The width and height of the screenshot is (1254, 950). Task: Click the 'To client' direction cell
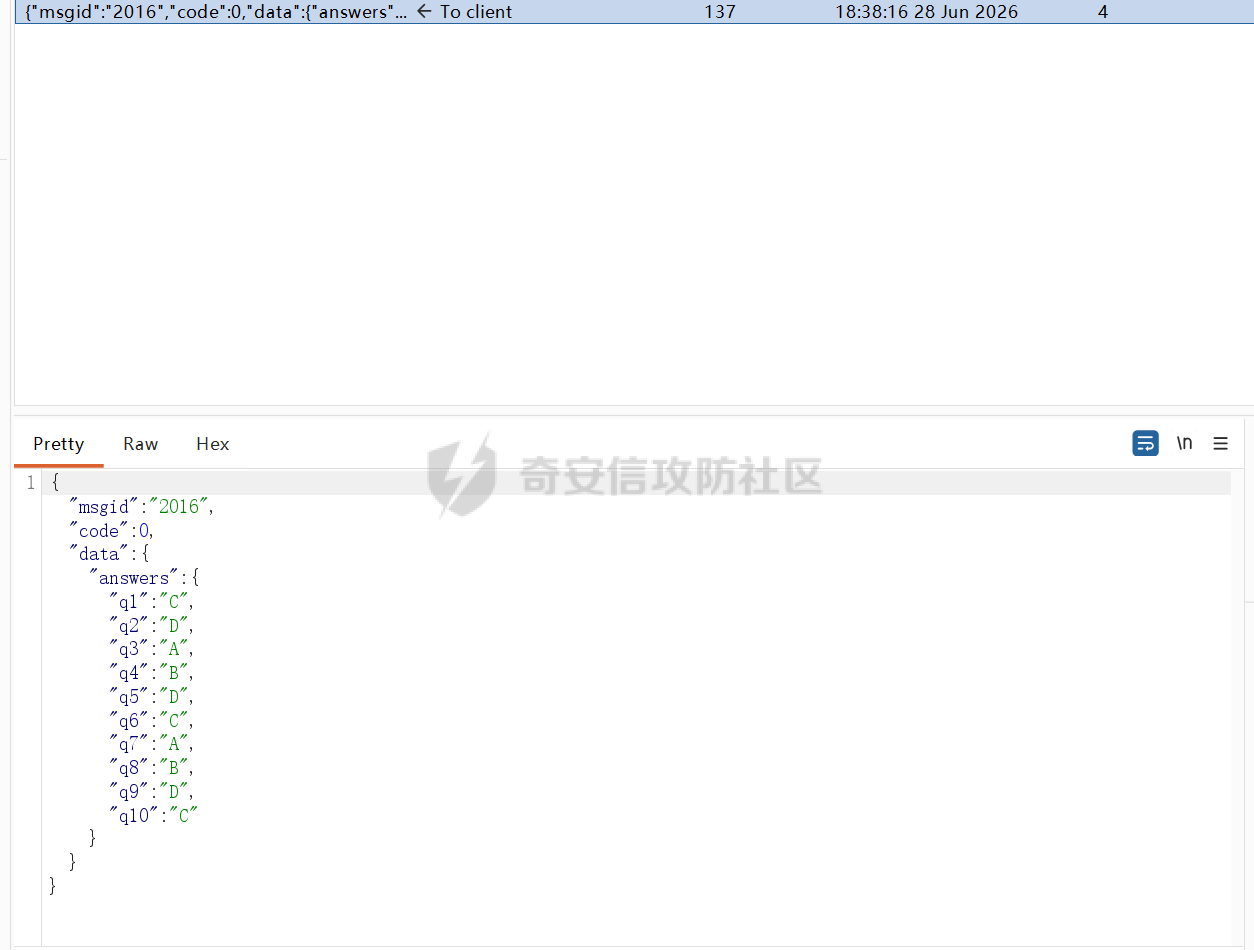coord(464,12)
